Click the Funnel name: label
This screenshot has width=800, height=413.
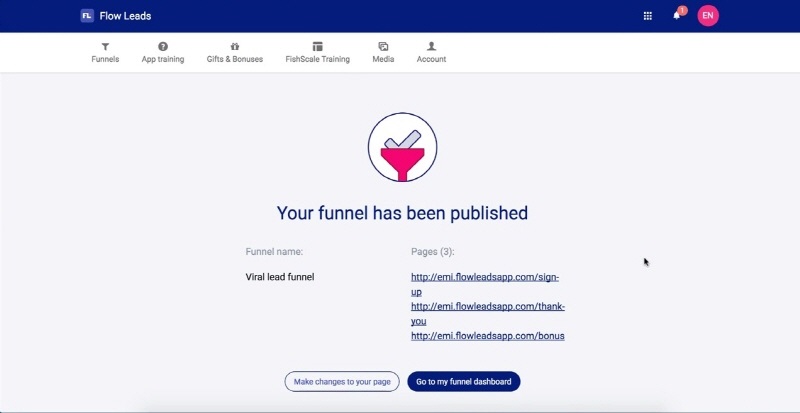[x=274, y=252]
